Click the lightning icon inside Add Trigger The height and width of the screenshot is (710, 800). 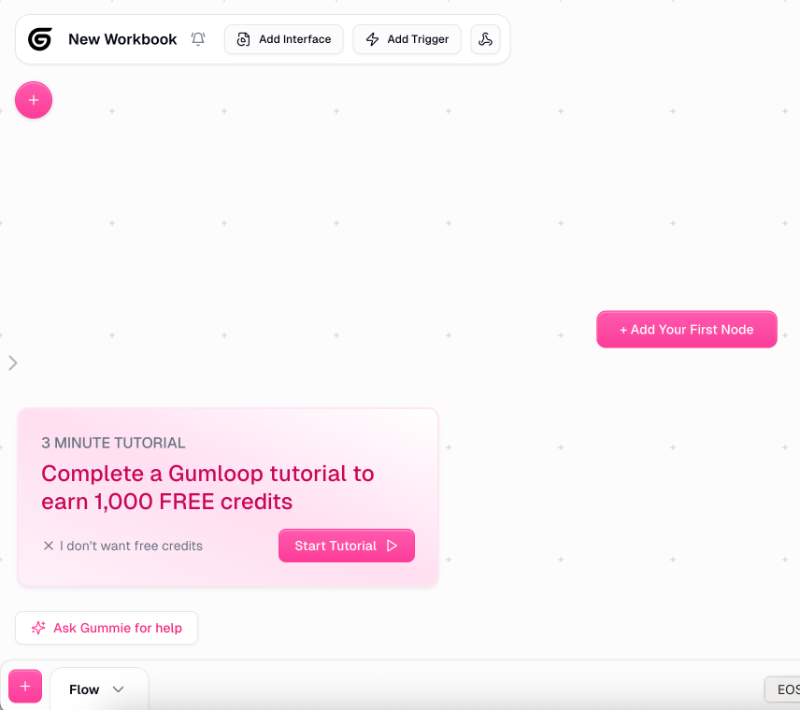tap(371, 39)
